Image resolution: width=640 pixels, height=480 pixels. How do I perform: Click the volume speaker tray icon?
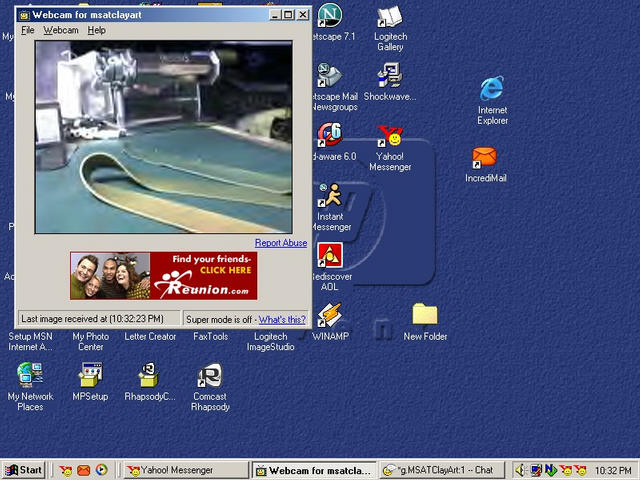click(520, 471)
